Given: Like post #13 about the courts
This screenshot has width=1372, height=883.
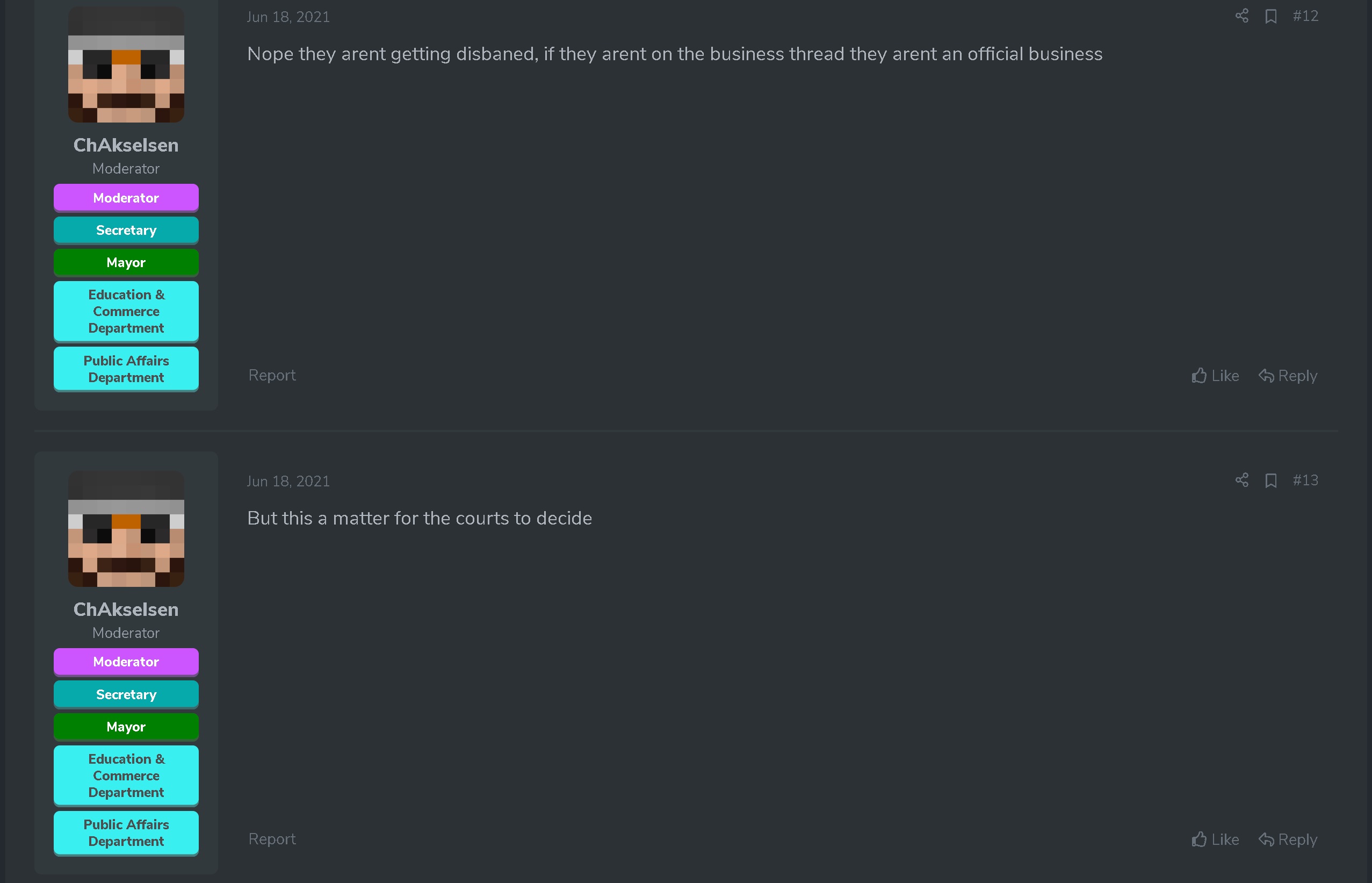Looking at the screenshot, I should pyautogui.click(x=1215, y=839).
